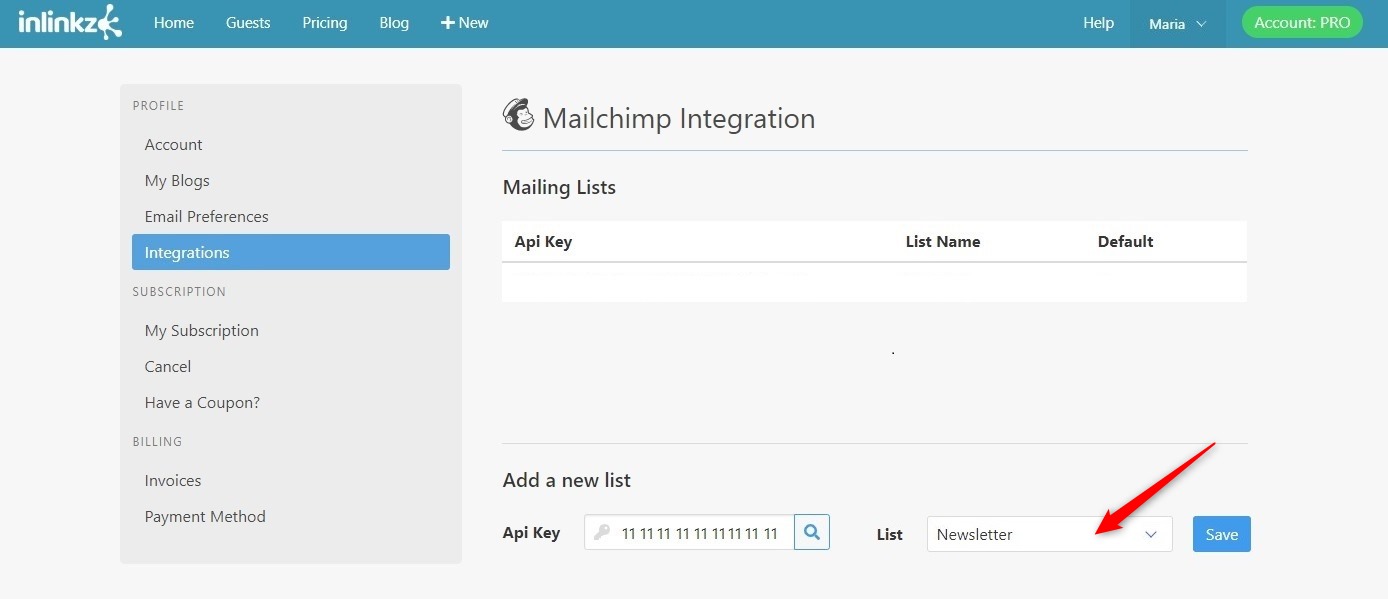Screen dimensions: 1388x599
Task: Click the List Name column header
Action: [942, 242]
